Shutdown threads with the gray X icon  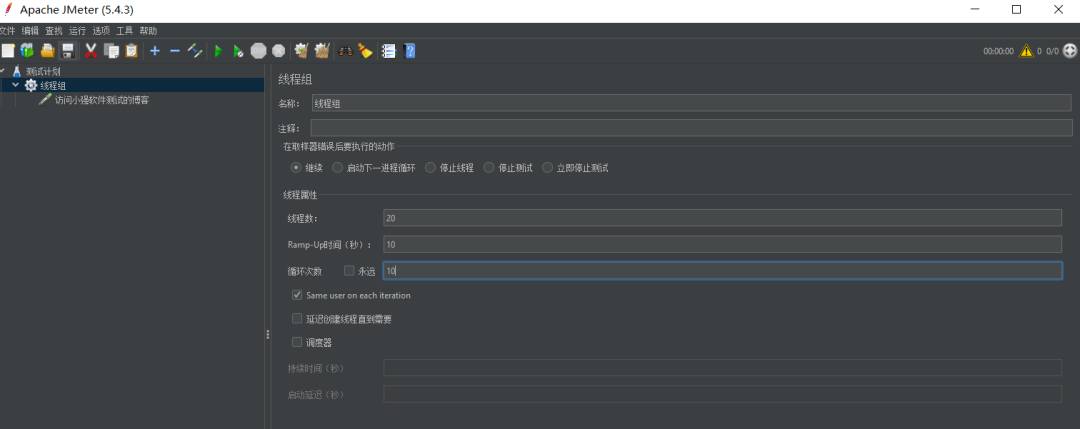click(x=278, y=50)
